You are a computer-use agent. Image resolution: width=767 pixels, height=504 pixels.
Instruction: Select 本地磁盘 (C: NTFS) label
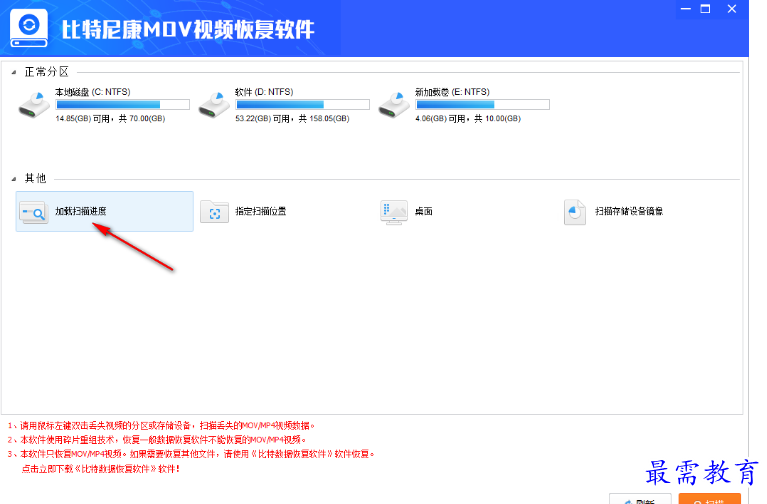[x=92, y=92]
